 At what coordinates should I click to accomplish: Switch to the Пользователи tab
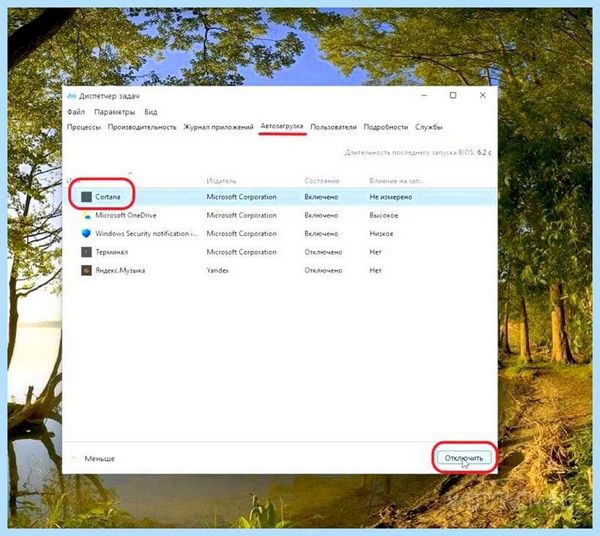click(x=333, y=127)
